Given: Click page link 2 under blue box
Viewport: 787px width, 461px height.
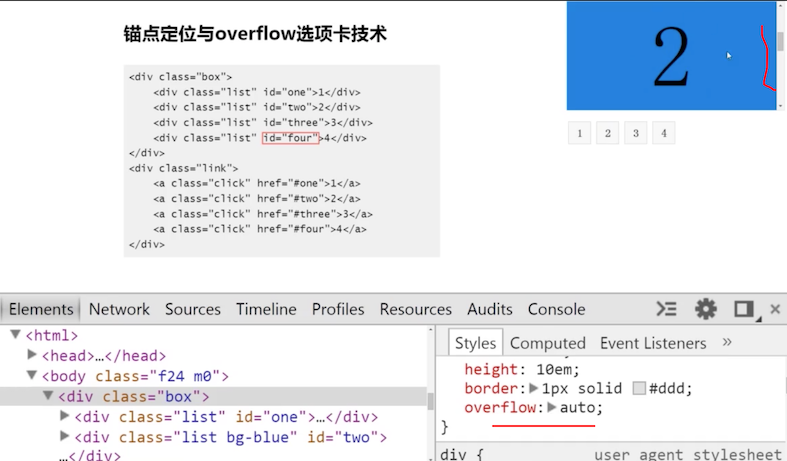Looking at the screenshot, I should (x=608, y=133).
